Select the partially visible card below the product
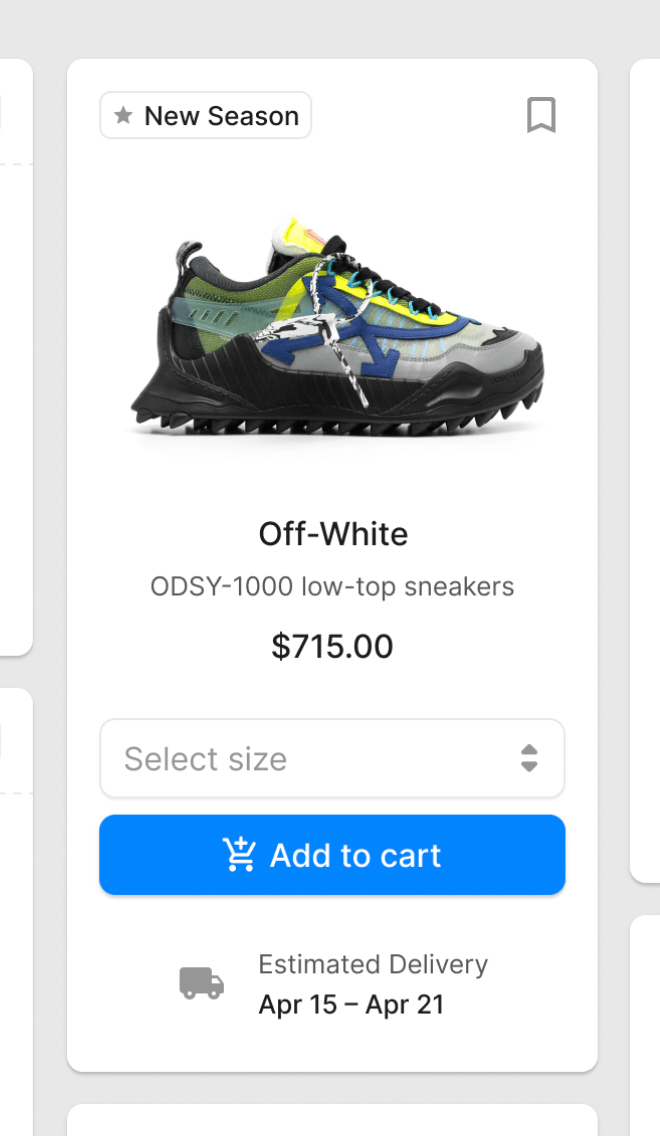The width and height of the screenshot is (660, 1136). coord(332,1121)
